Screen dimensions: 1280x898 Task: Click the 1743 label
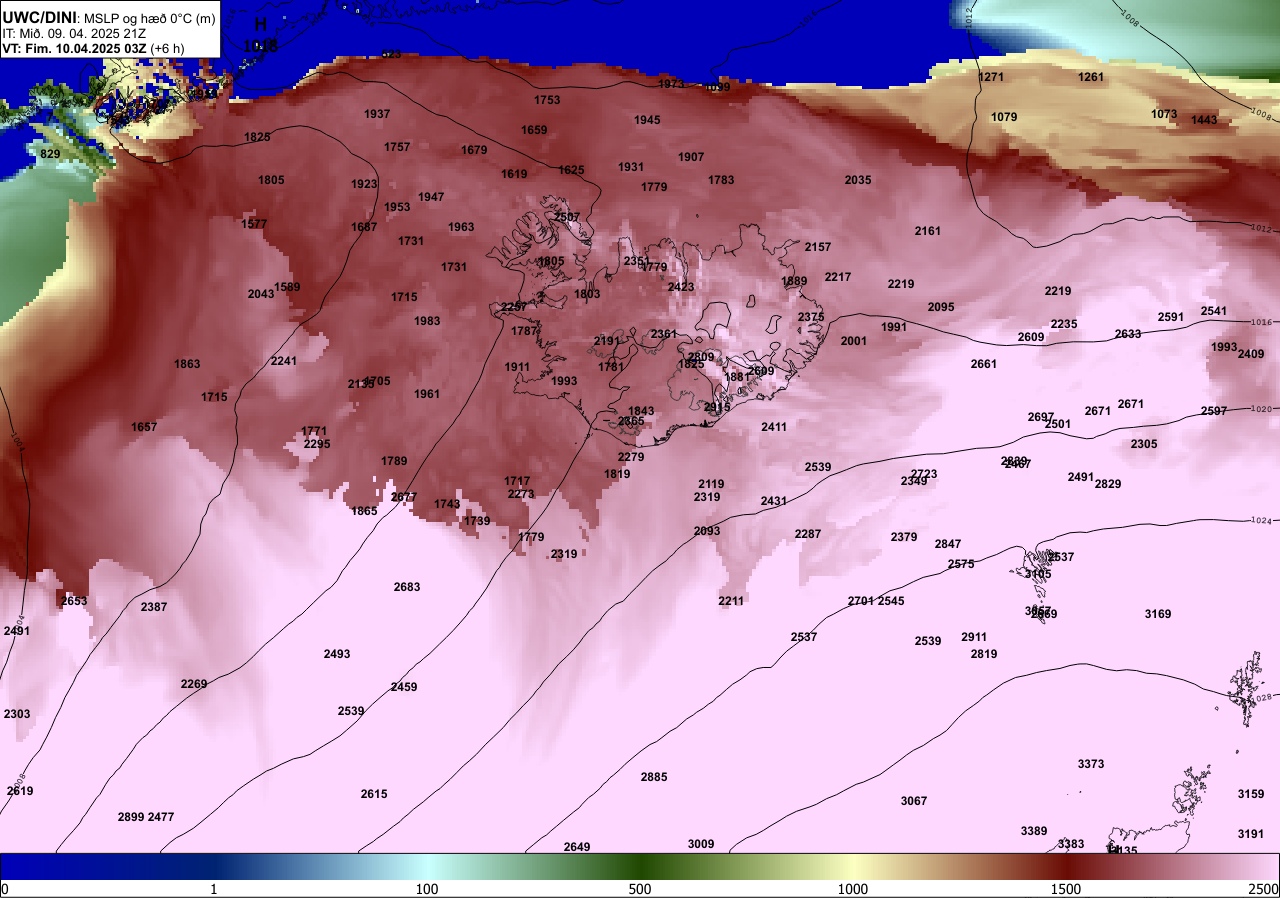(447, 504)
